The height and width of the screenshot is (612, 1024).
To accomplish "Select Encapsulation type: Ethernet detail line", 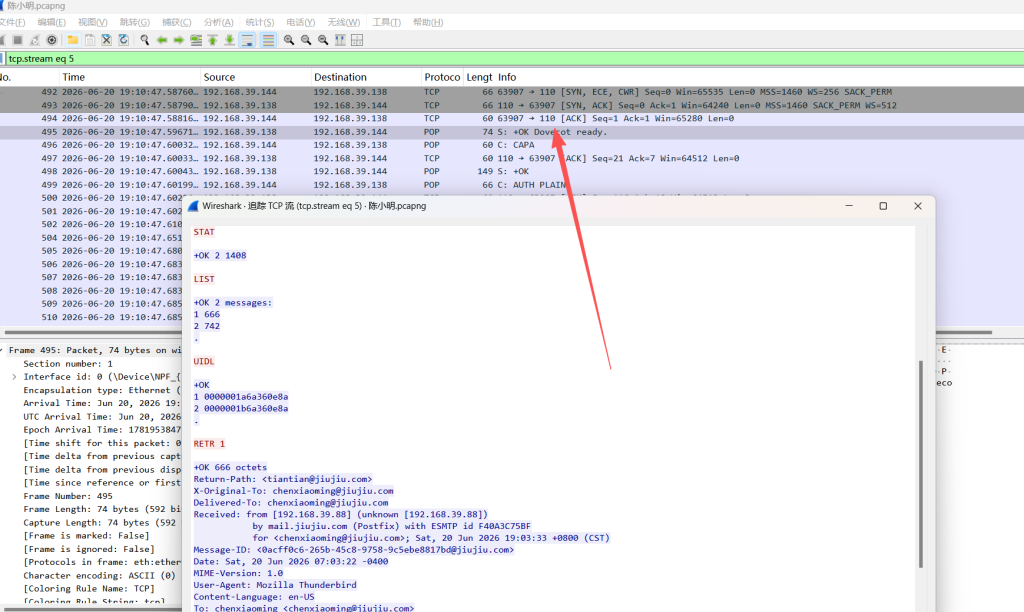I will (x=101, y=390).
